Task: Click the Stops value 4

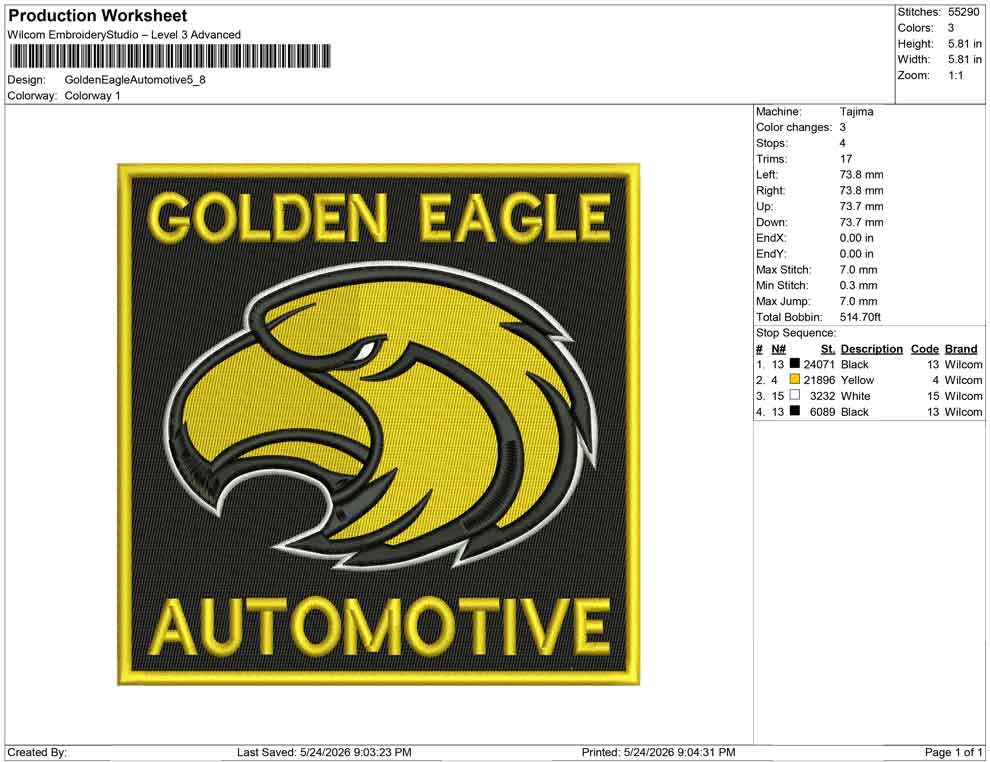Action: click(843, 143)
